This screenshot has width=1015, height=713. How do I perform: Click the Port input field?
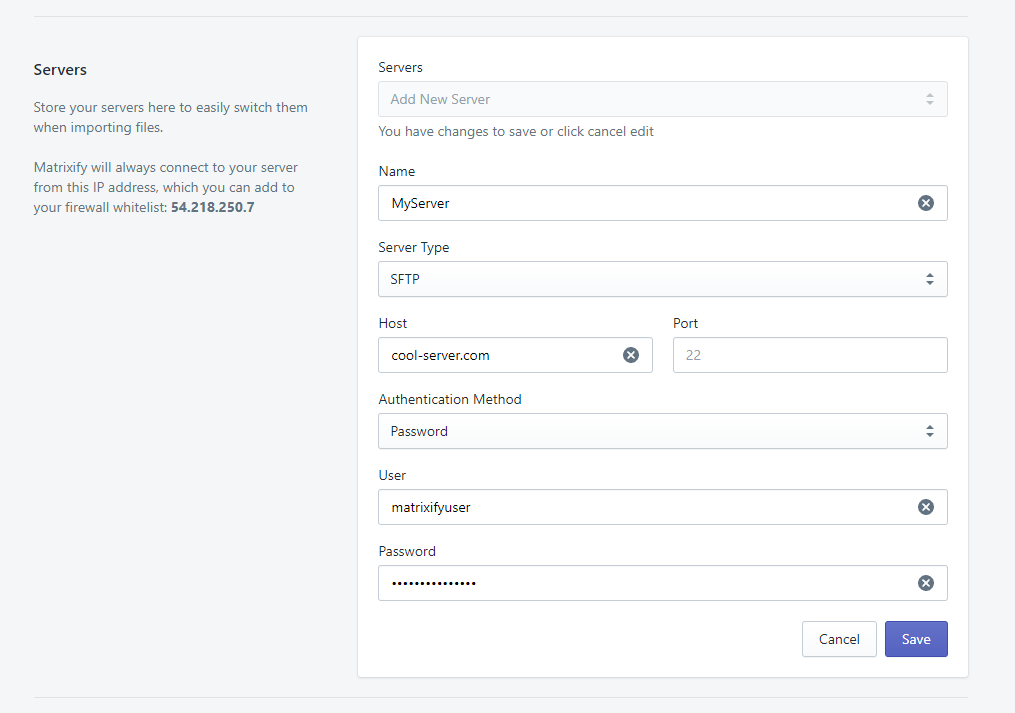tap(809, 355)
